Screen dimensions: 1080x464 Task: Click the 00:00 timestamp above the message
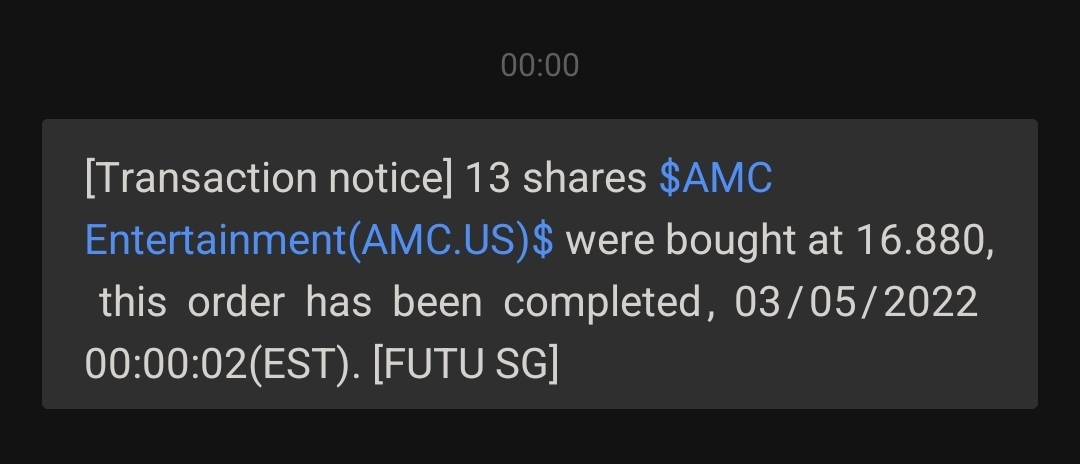[x=540, y=65]
